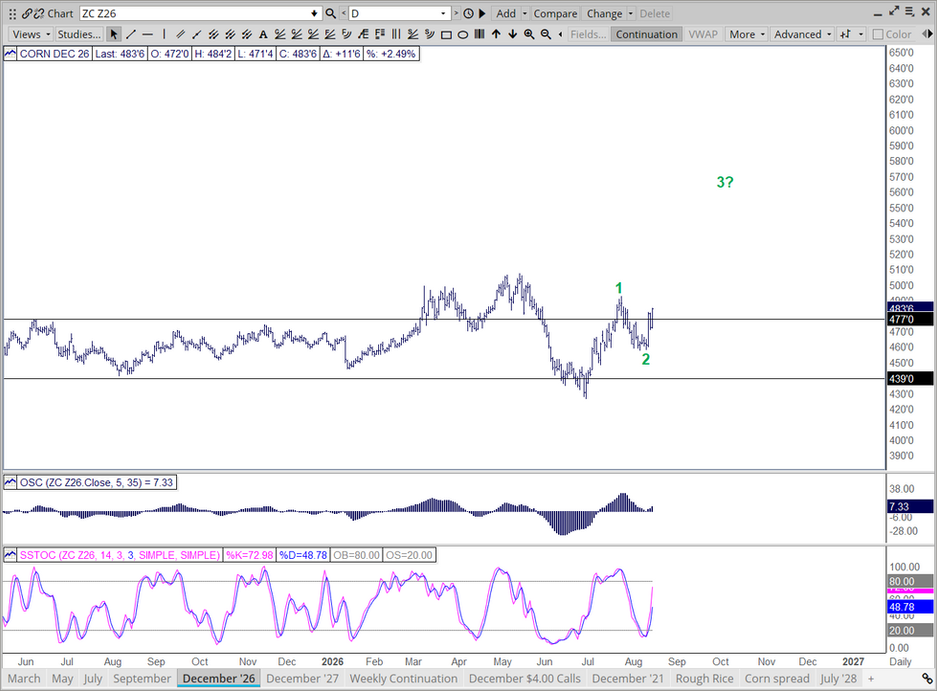Switch to the March tab
The image size is (937, 691).
coord(24,678)
